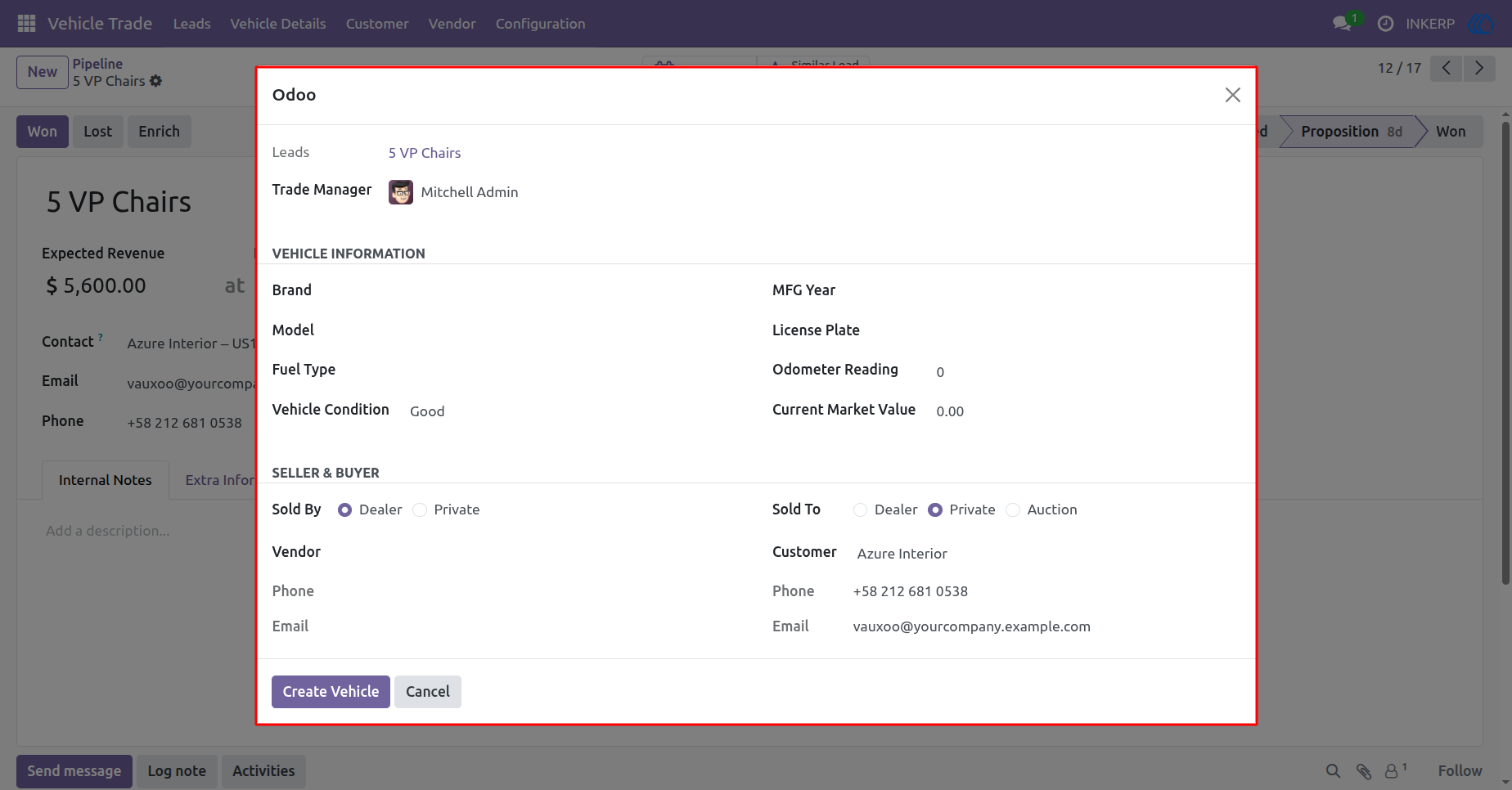Click the INKERP company name
Image resolution: width=1512 pixels, height=790 pixels.
point(1430,24)
